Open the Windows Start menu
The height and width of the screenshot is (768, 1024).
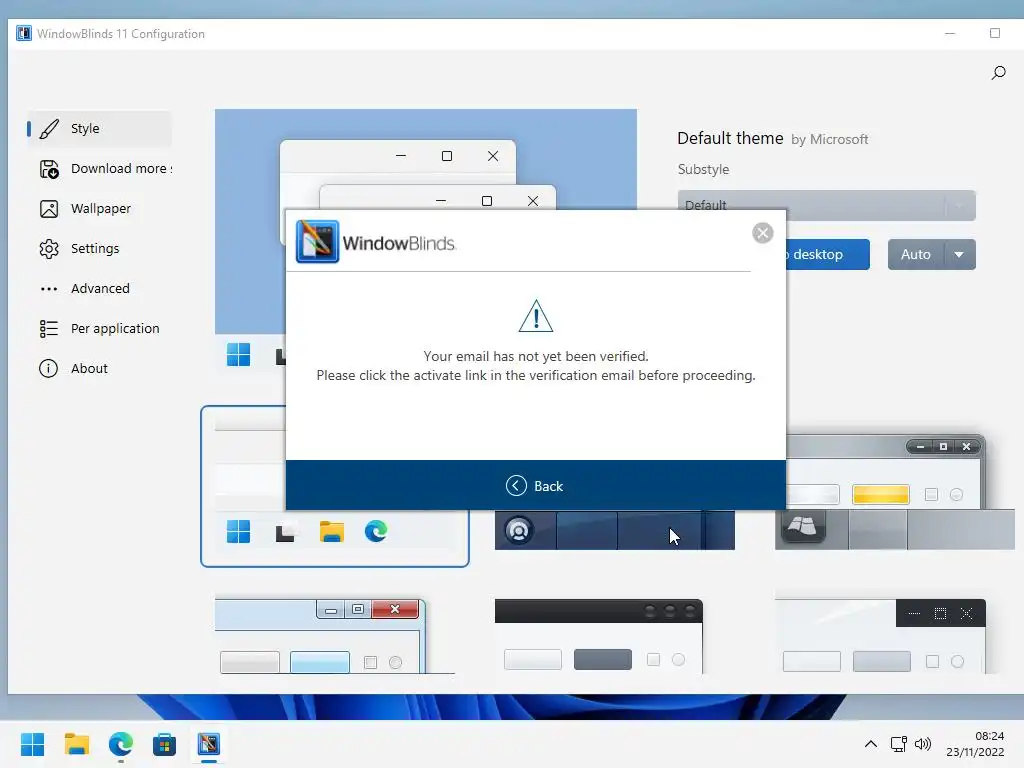[x=32, y=744]
